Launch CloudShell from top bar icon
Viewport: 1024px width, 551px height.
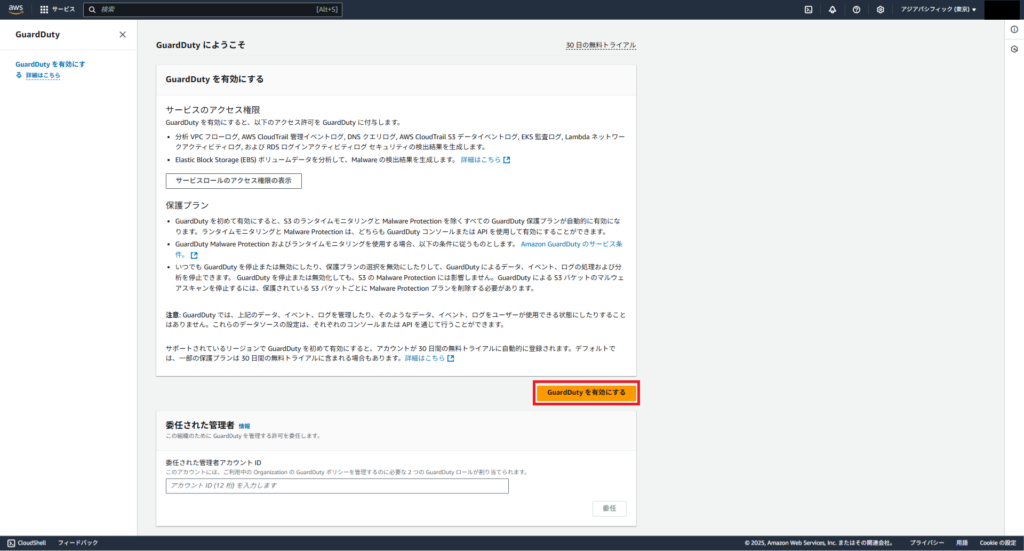tap(808, 9)
